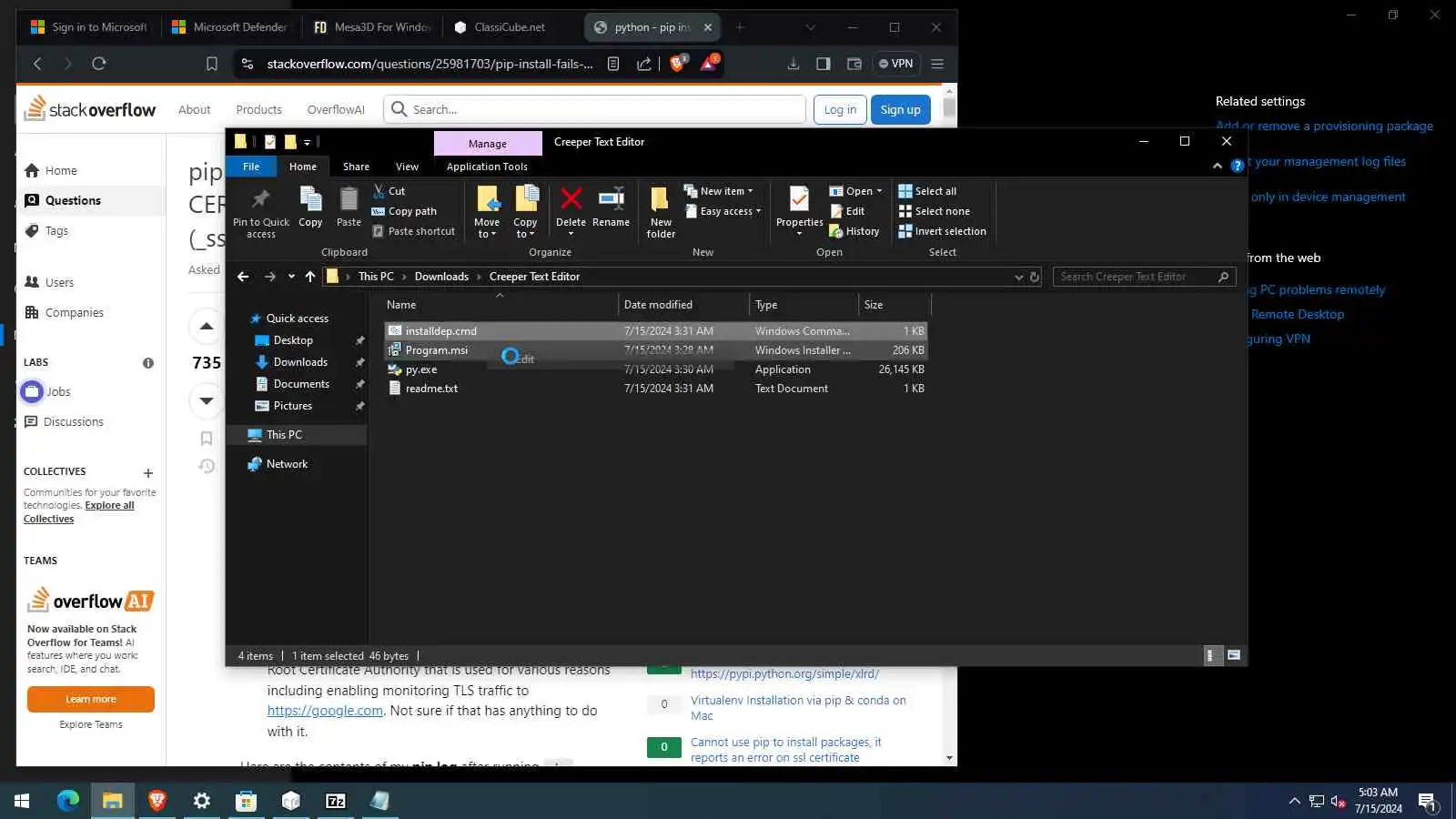Viewport: 1456px width, 819px height.
Task: Expand address bar history dropdown
Action: (x=1018, y=277)
